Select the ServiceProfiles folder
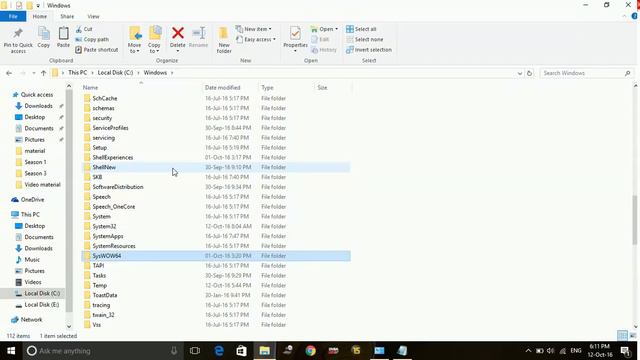The image size is (640, 360). click(216, 128)
